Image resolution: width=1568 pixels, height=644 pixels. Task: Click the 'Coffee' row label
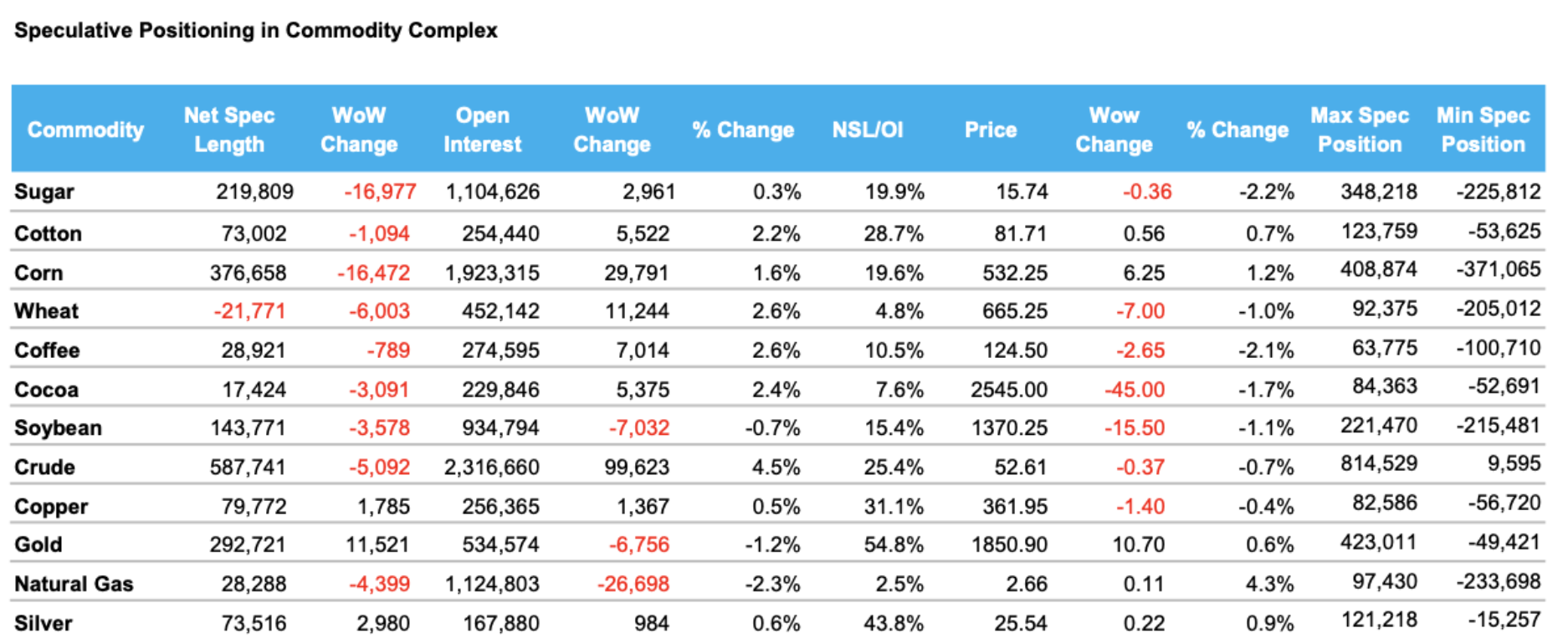[x=47, y=350]
